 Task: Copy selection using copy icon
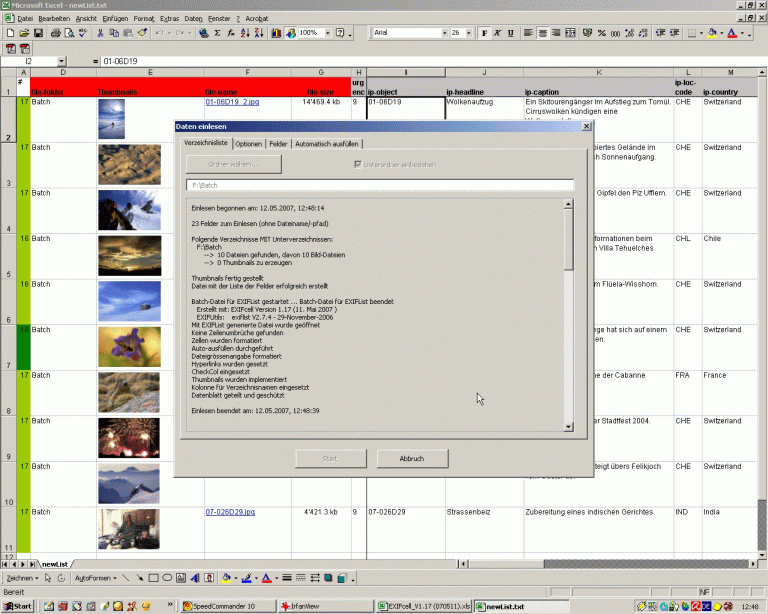[114, 33]
